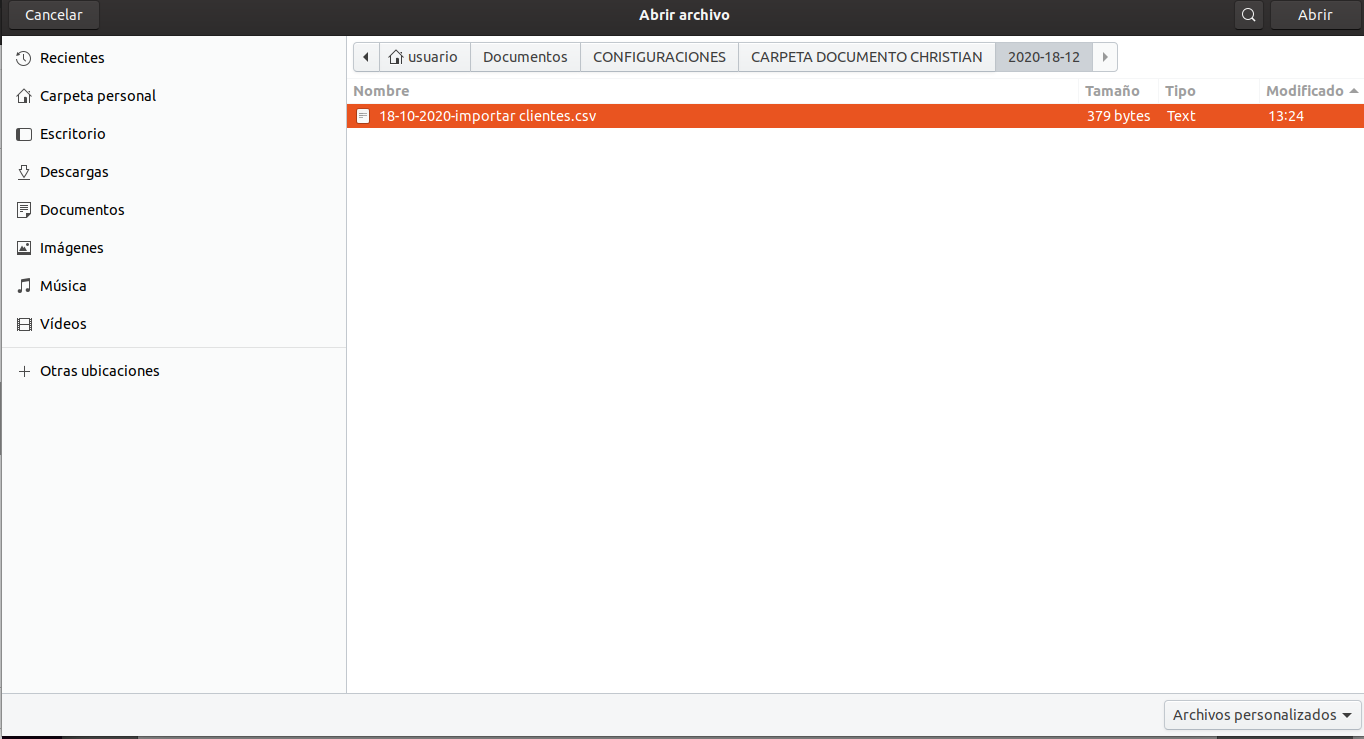1364x739 pixels.
Task: Click the search magnifier icon
Action: [1248, 15]
